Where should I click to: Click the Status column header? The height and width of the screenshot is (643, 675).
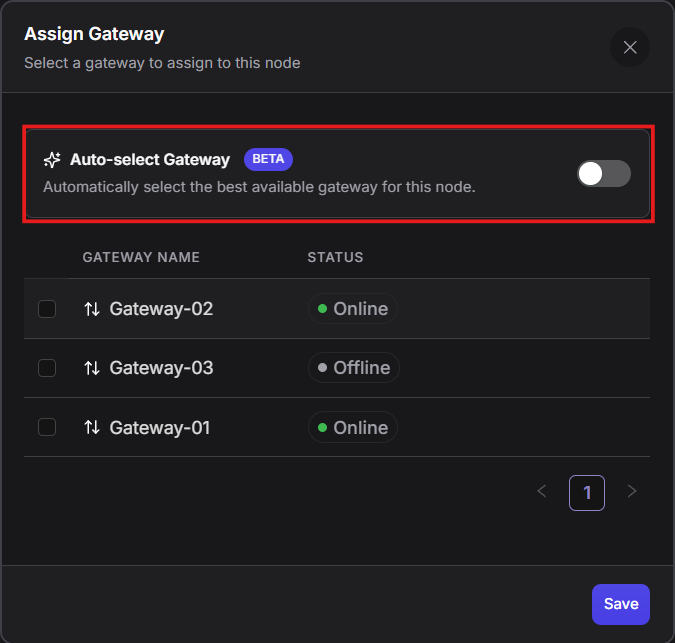click(335, 257)
